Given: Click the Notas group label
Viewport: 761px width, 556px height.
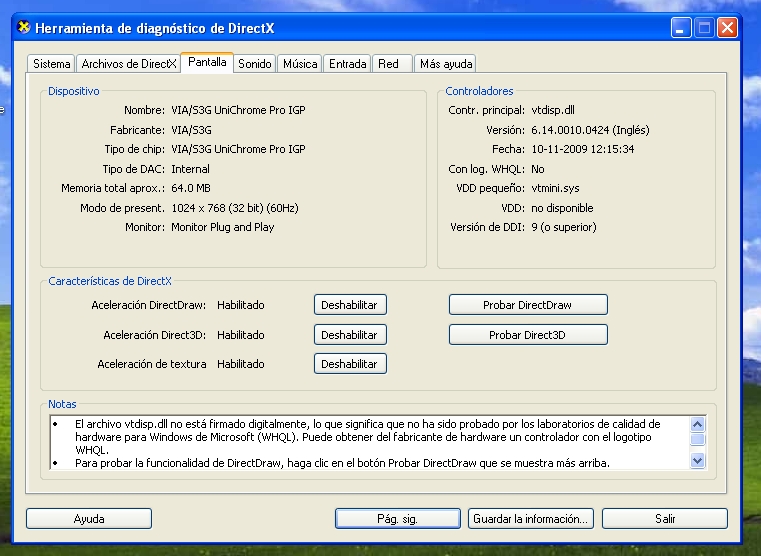Looking at the screenshot, I should 62,404.
